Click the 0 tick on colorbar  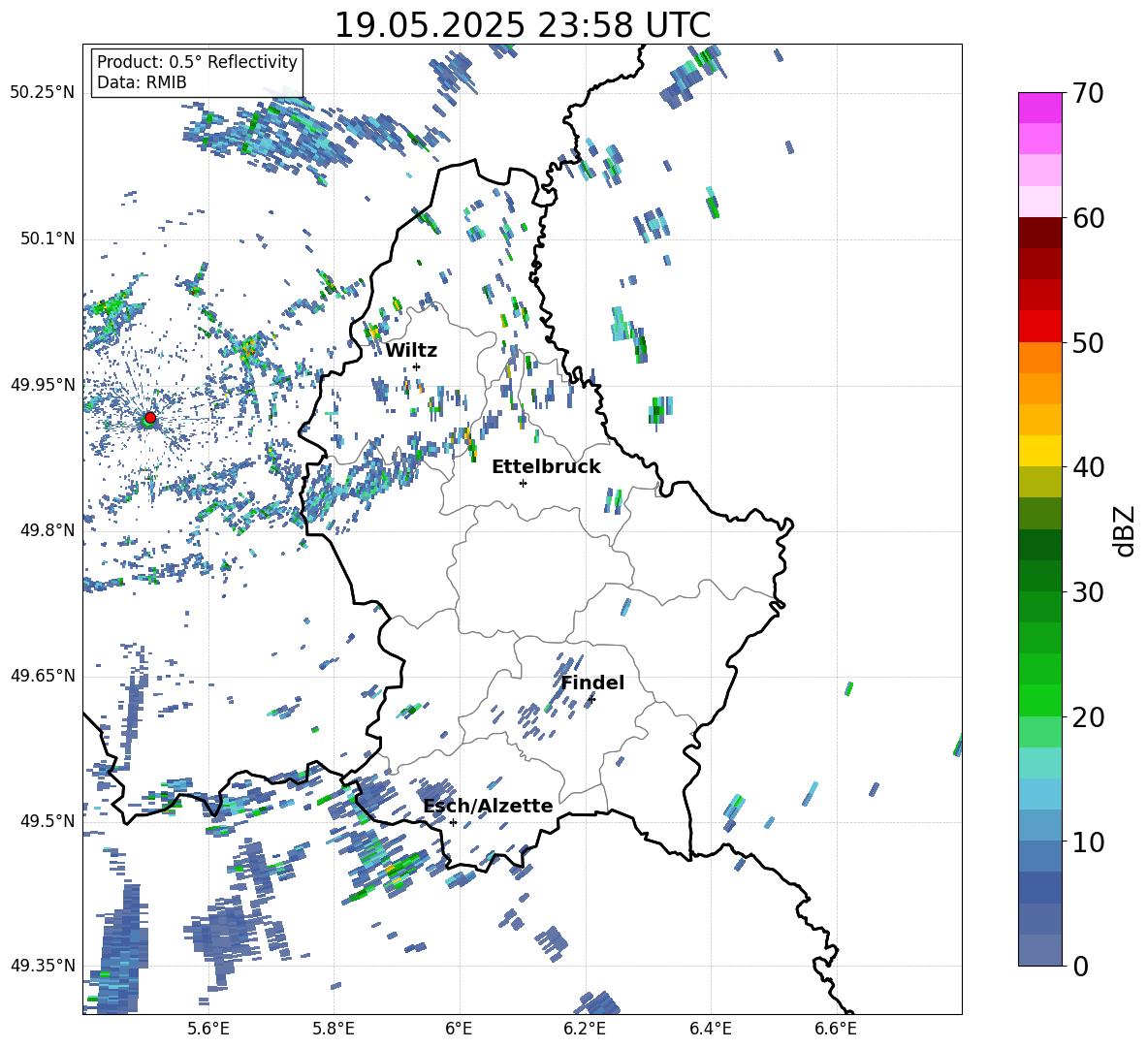[1080, 966]
